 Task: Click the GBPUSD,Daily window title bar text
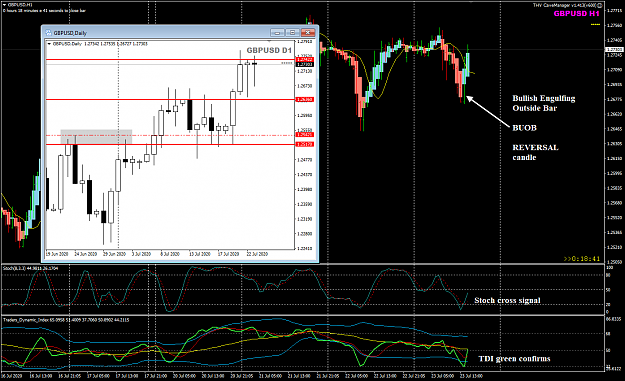[x=70, y=33]
